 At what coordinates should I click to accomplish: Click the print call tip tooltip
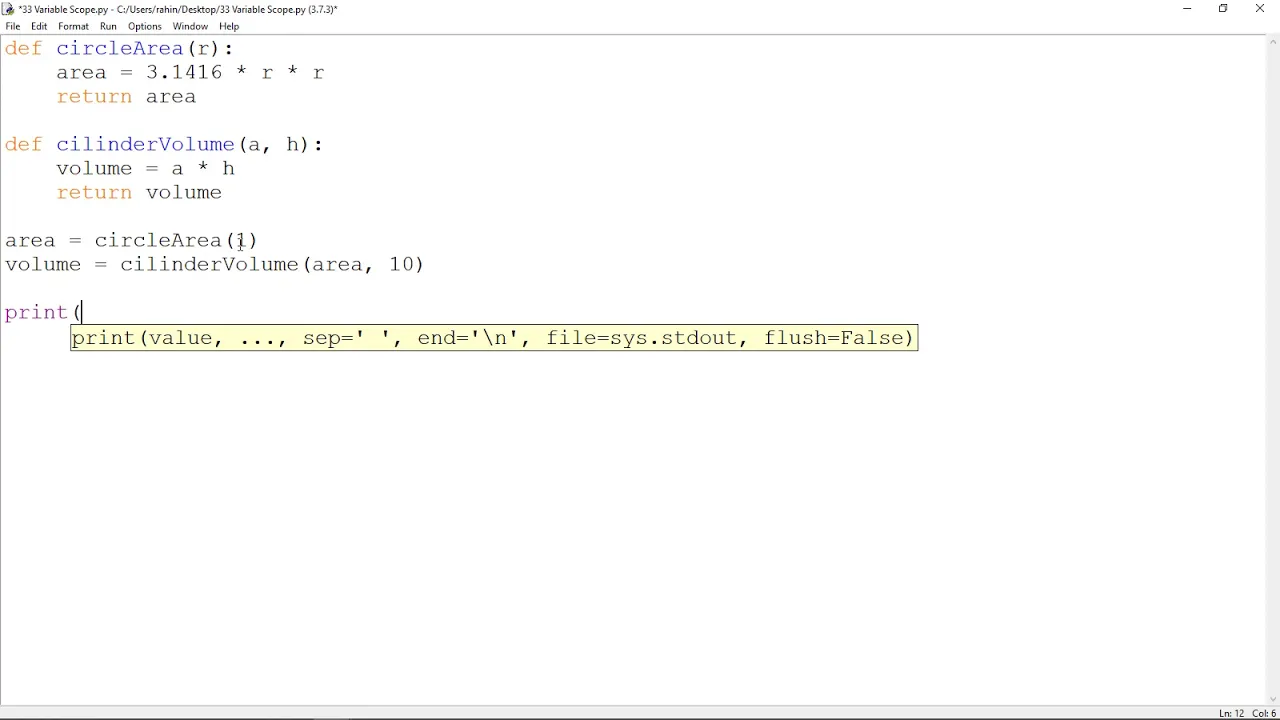[x=494, y=338]
